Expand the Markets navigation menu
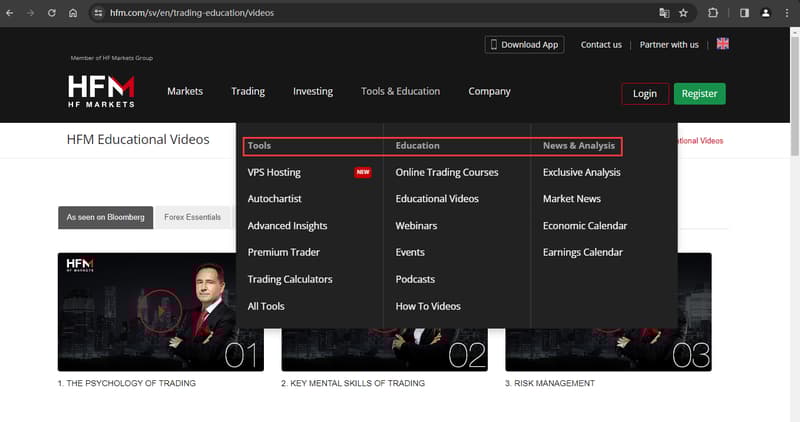 pyautogui.click(x=185, y=91)
